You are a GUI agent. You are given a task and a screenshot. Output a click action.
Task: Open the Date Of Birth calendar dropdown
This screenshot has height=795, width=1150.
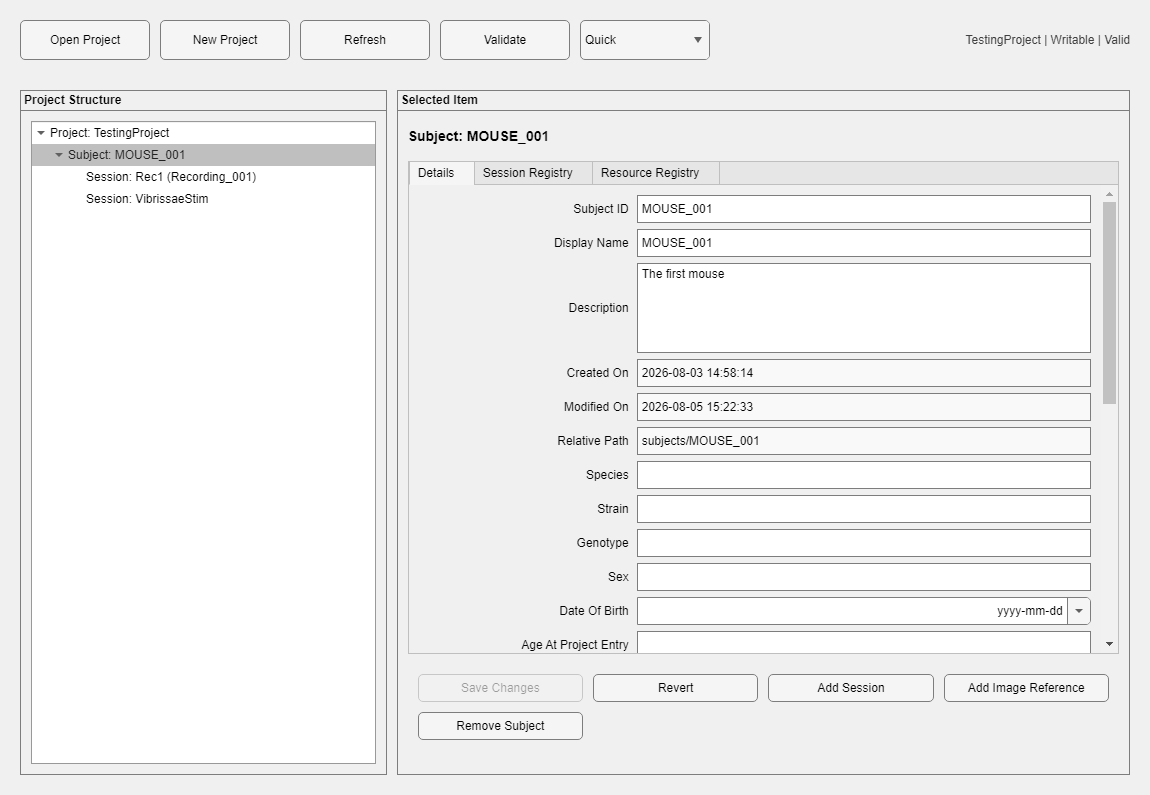click(x=1079, y=611)
